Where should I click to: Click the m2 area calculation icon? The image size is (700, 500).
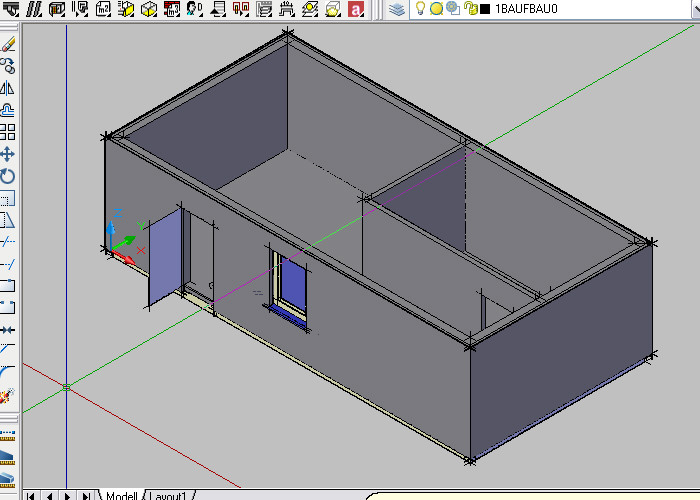coord(103,9)
